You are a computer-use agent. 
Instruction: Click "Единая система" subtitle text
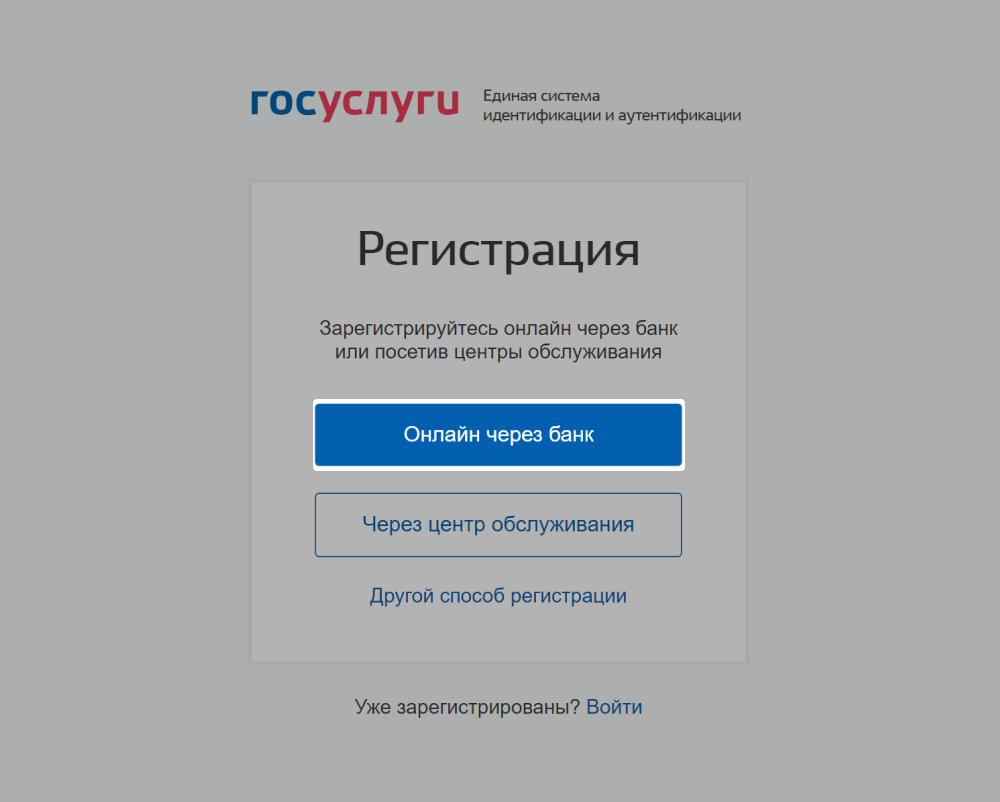[541, 96]
